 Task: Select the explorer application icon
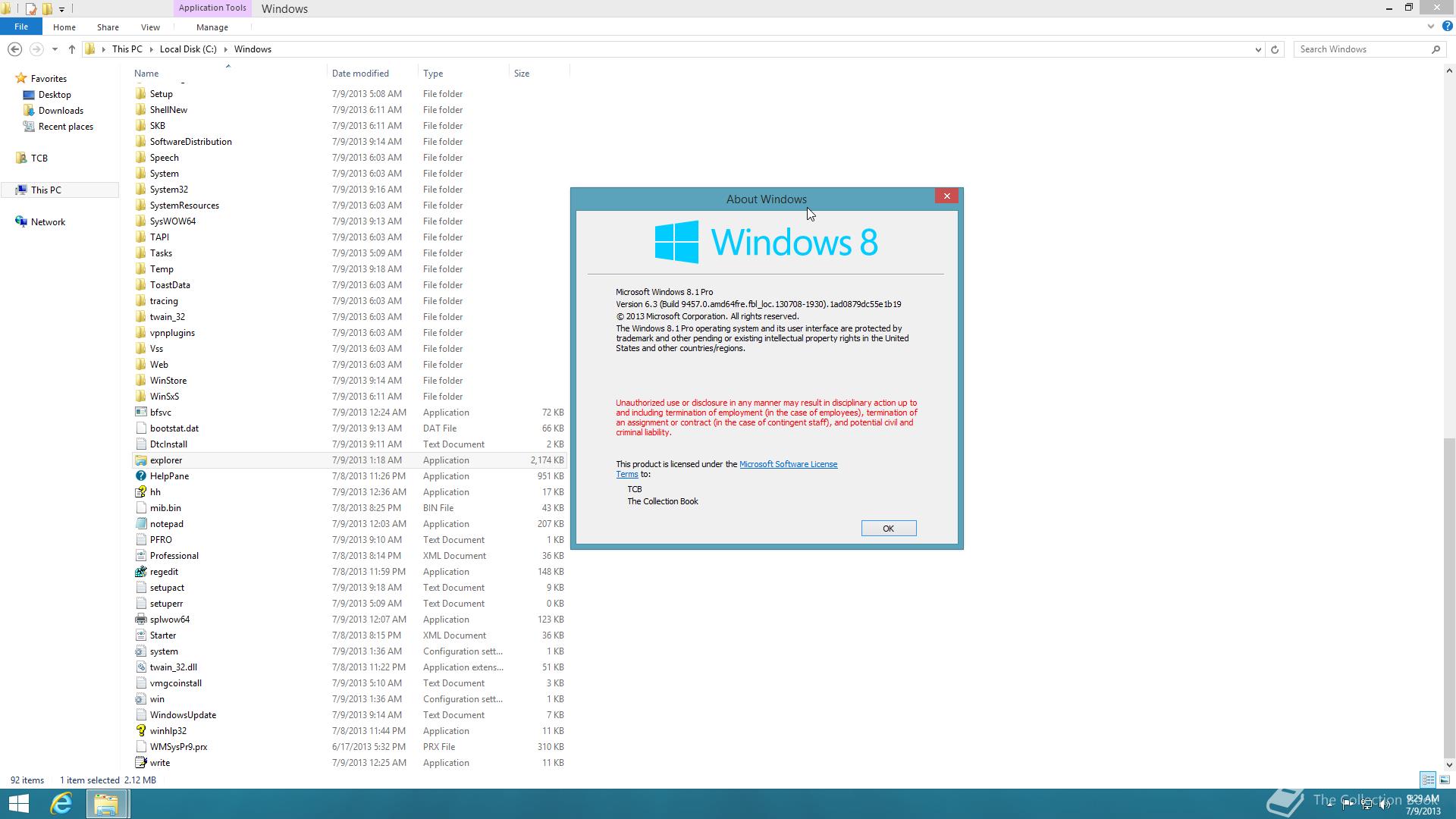[x=140, y=460]
